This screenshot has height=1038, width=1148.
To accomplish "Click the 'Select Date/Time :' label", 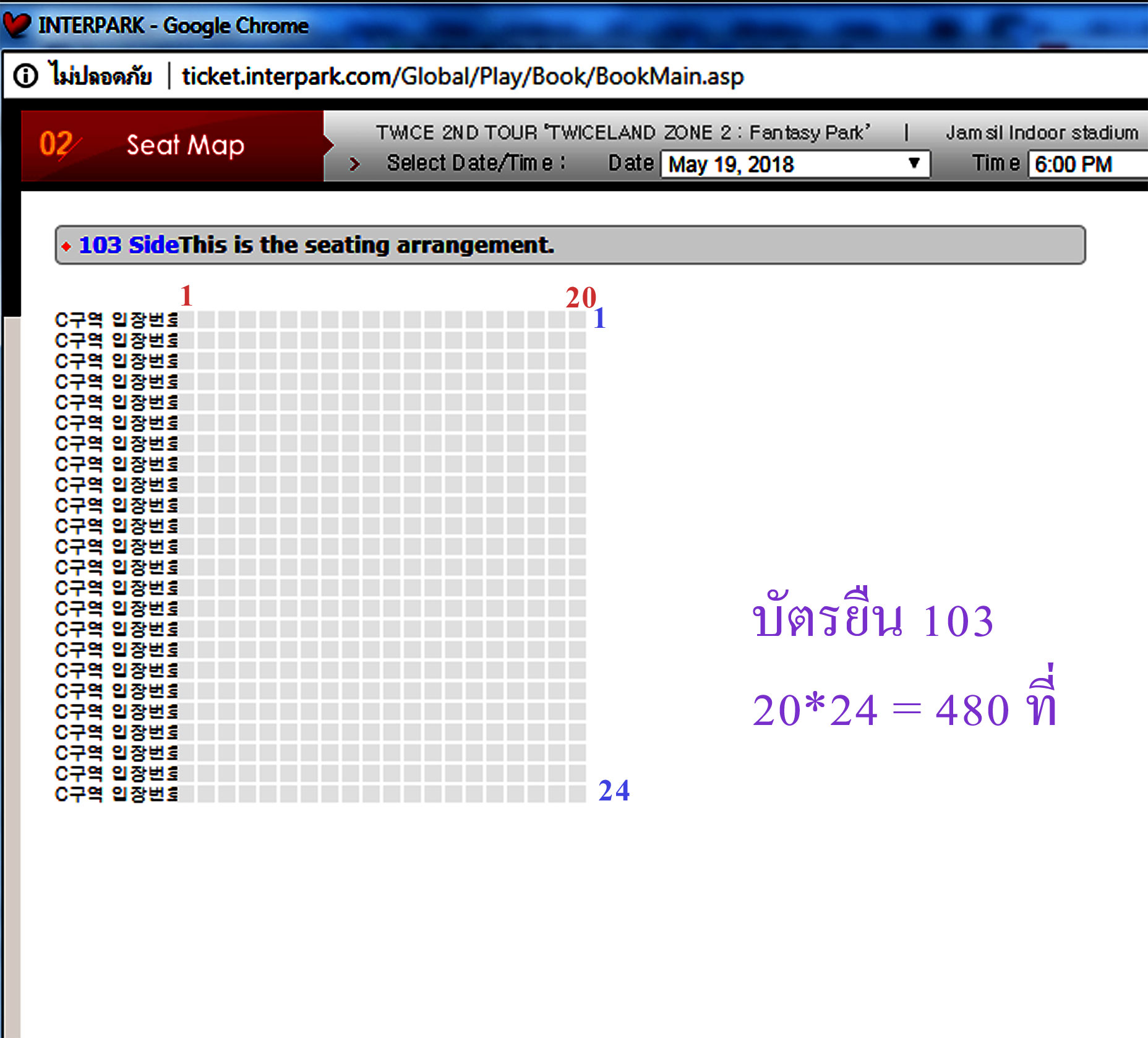I will click(x=476, y=163).
